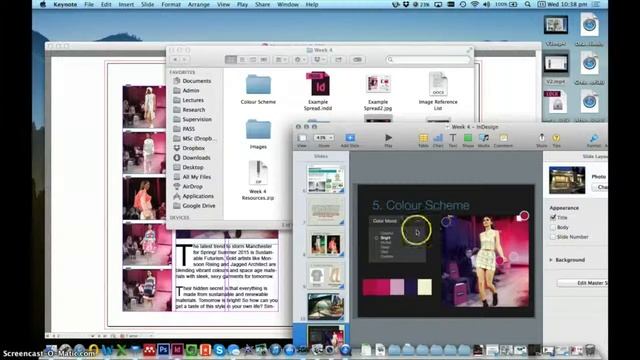Open the Colour Scheme folder in Finder
The image size is (640, 360).
(x=258, y=89)
